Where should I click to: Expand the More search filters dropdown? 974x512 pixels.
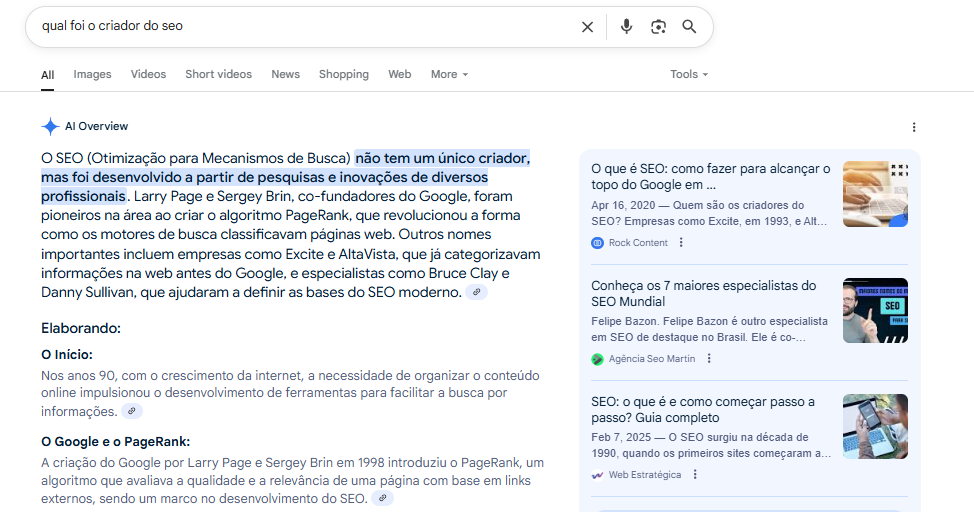coord(449,74)
